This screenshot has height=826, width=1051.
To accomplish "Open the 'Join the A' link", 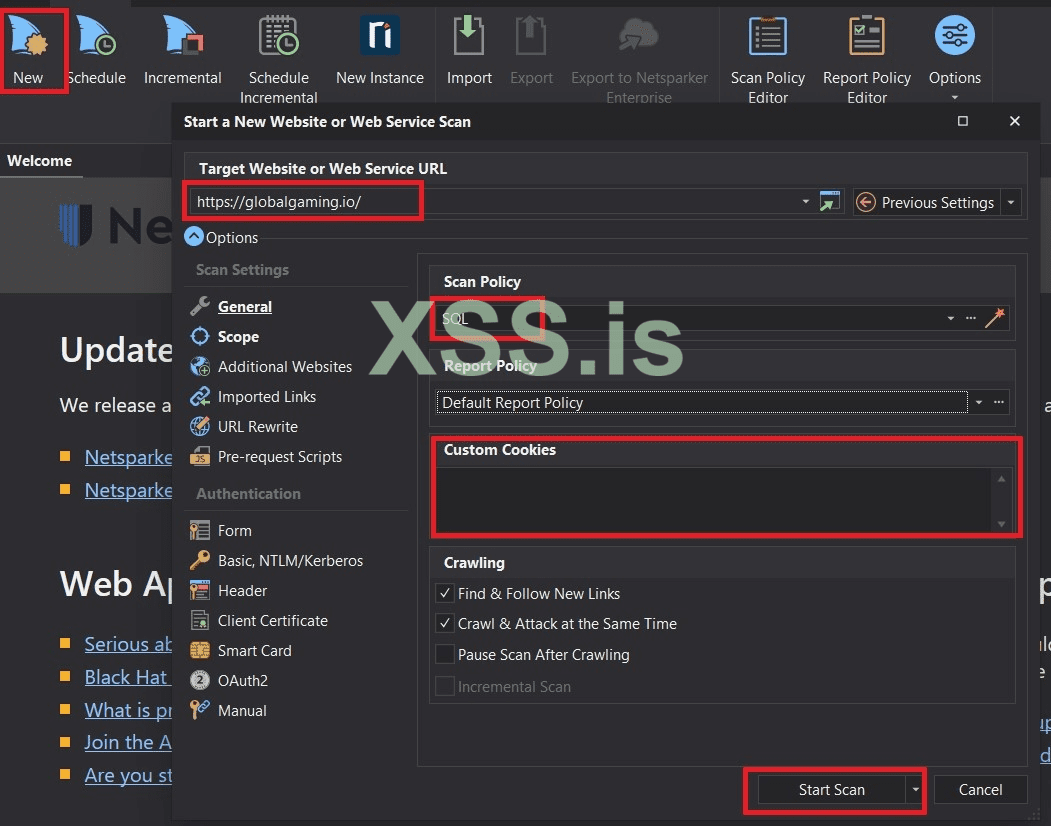I will 128,742.
